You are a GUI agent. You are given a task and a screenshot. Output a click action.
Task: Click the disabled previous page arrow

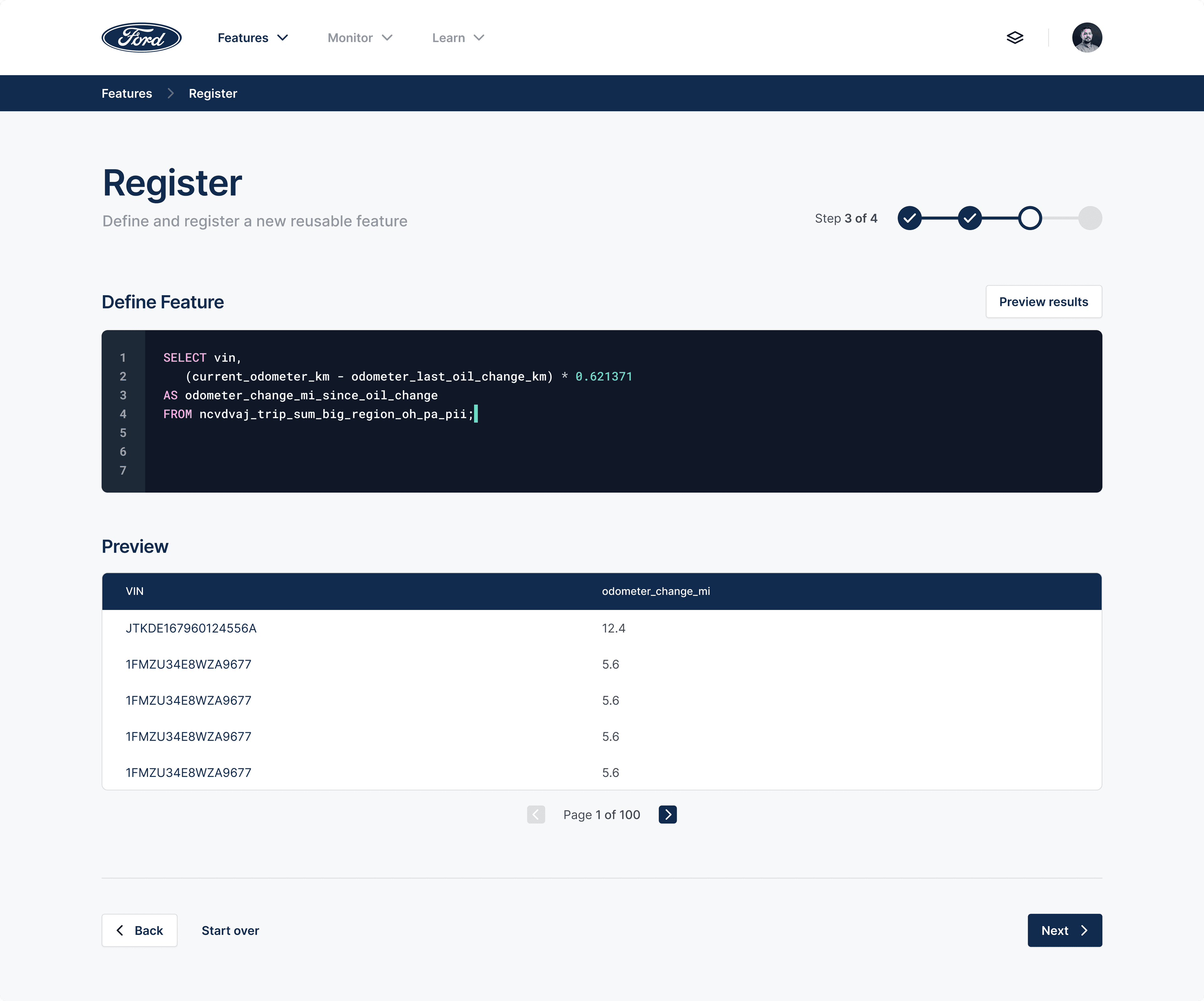(536, 814)
